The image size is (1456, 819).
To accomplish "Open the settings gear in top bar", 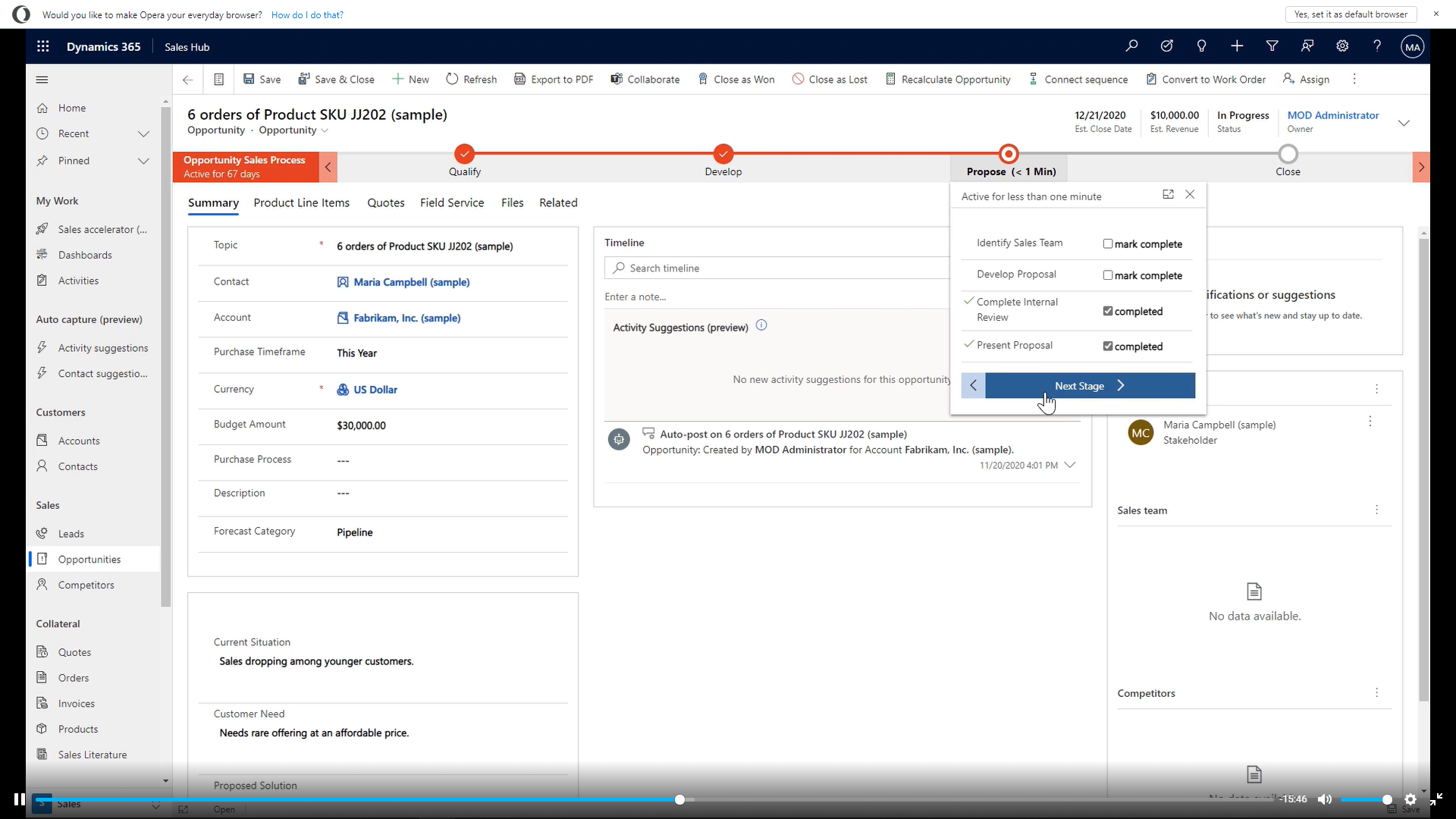I will coord(1342,46).
